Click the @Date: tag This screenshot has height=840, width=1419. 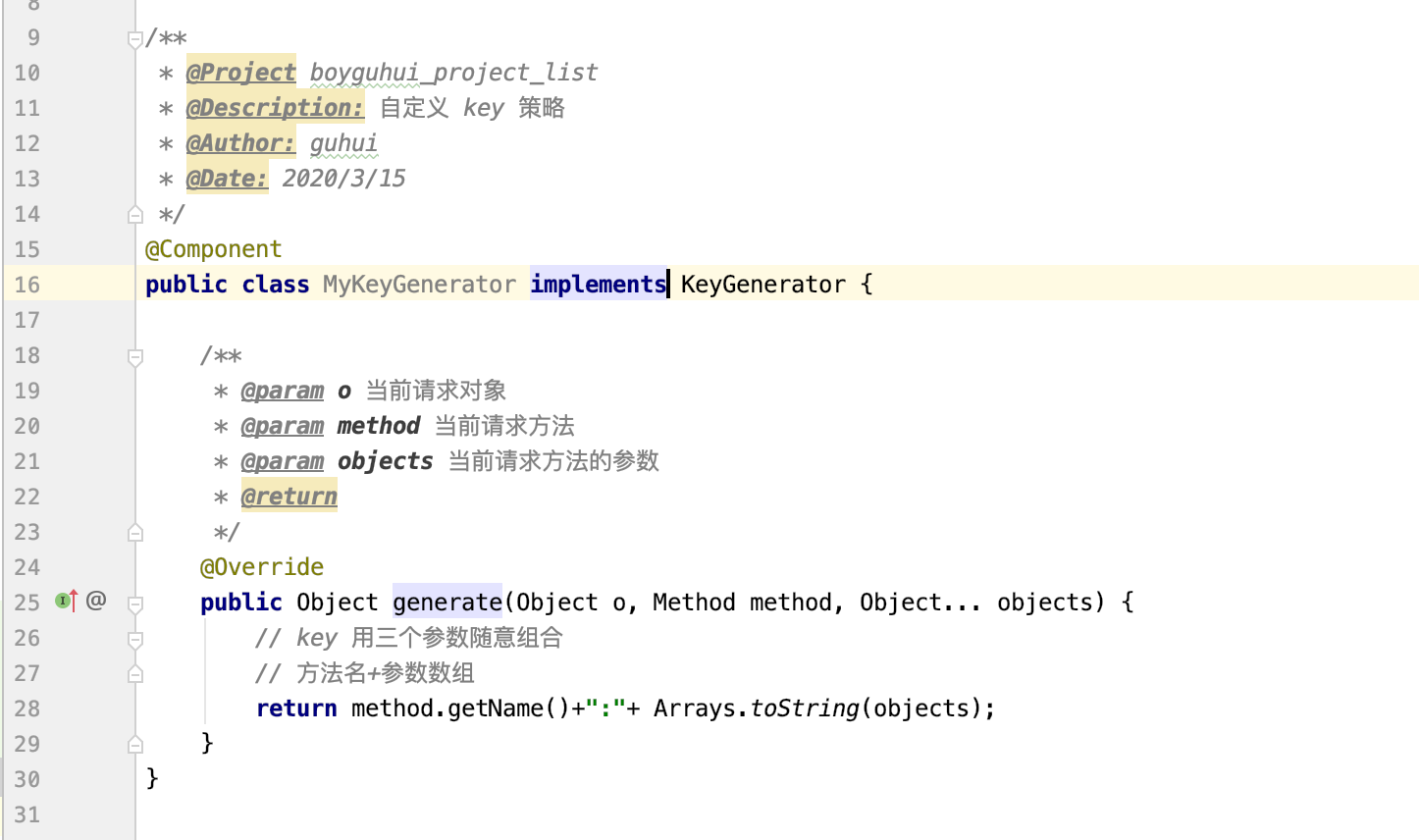pyautogui.click(x=228, y=179)
